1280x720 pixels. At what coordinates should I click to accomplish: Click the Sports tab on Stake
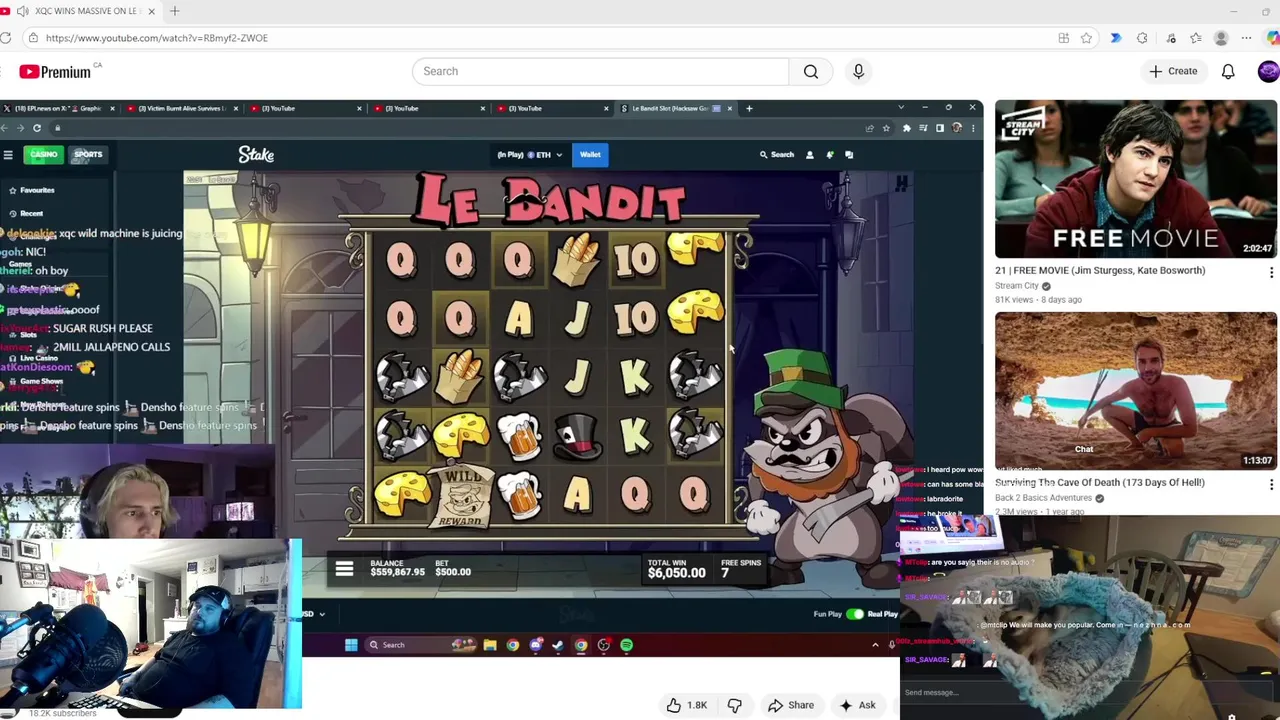[x=88, y=154]
